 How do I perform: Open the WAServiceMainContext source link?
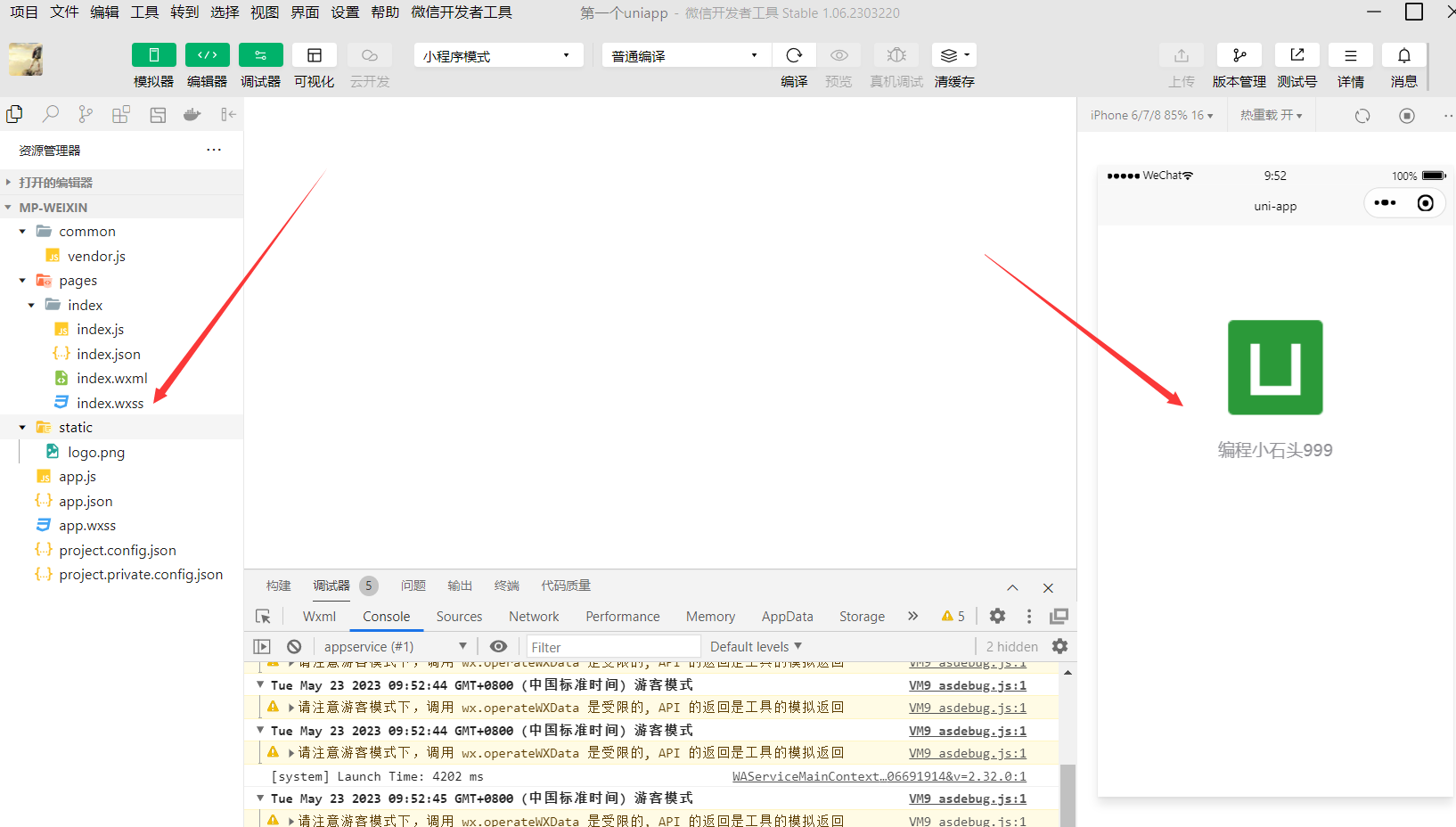879,776
